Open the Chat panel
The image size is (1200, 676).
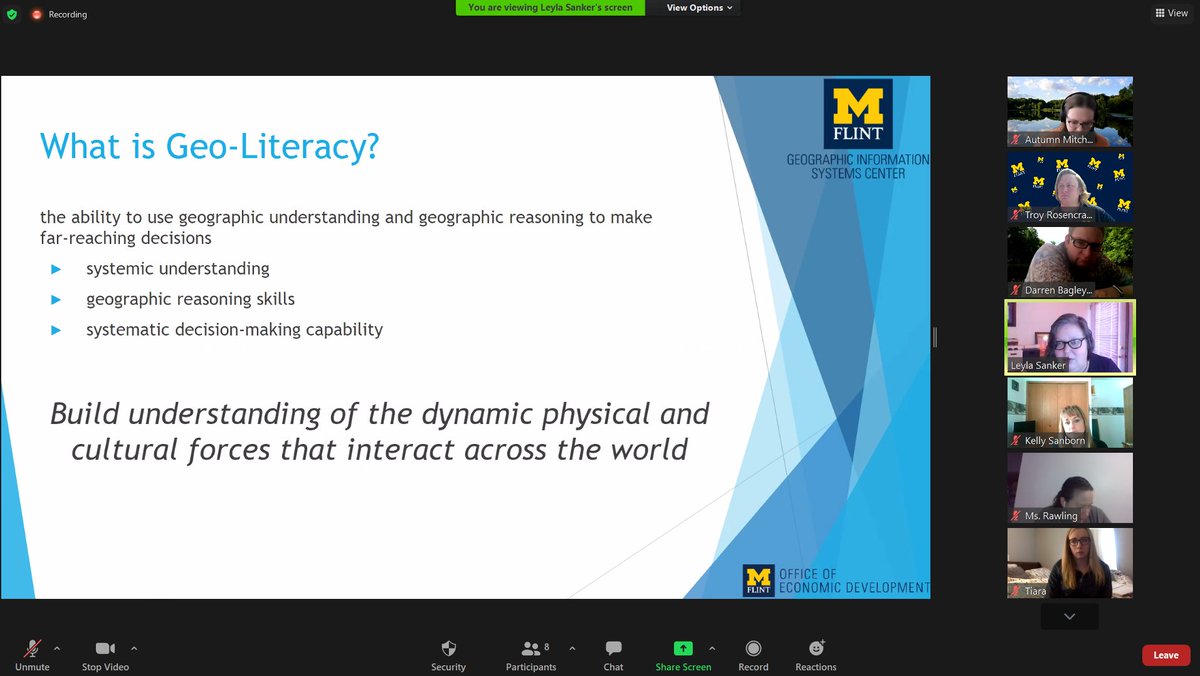click(x=612, y=654)
